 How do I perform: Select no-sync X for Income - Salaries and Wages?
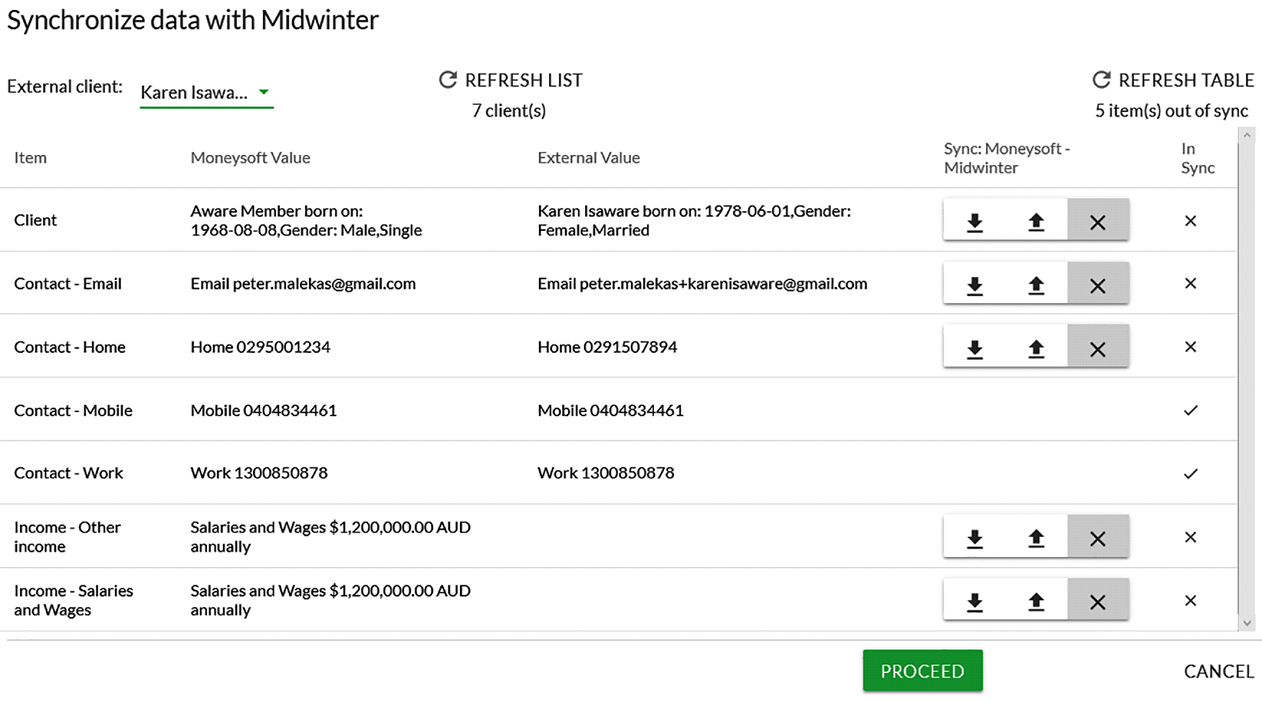[x=1097, y=601]
